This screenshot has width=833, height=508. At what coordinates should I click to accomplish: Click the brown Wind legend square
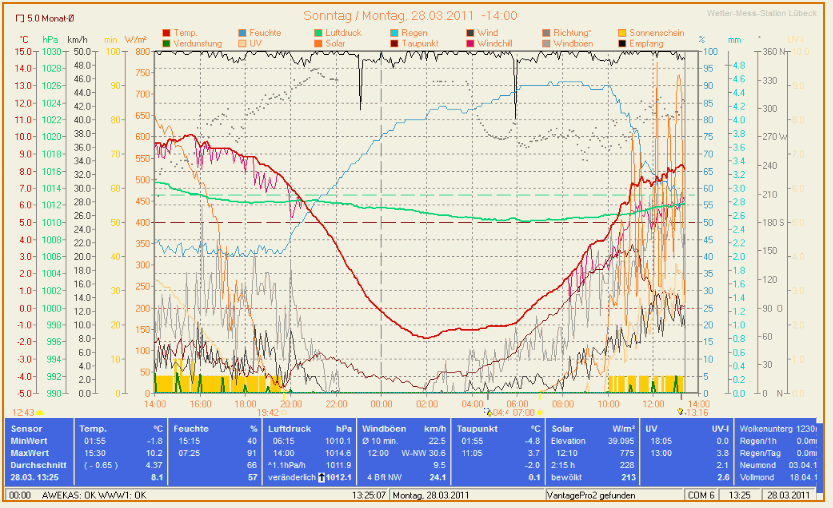(471, 33)
